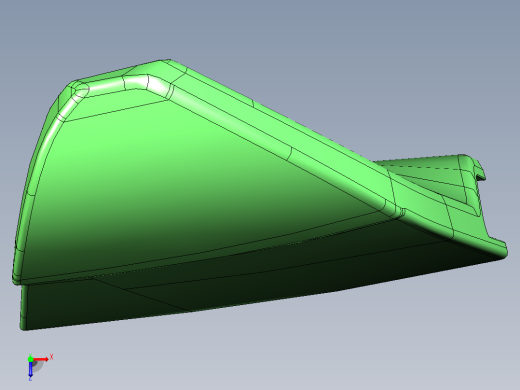The image size is (520, 390).
Task: Click the red X axis arrow of the triad
Action: 41,359
